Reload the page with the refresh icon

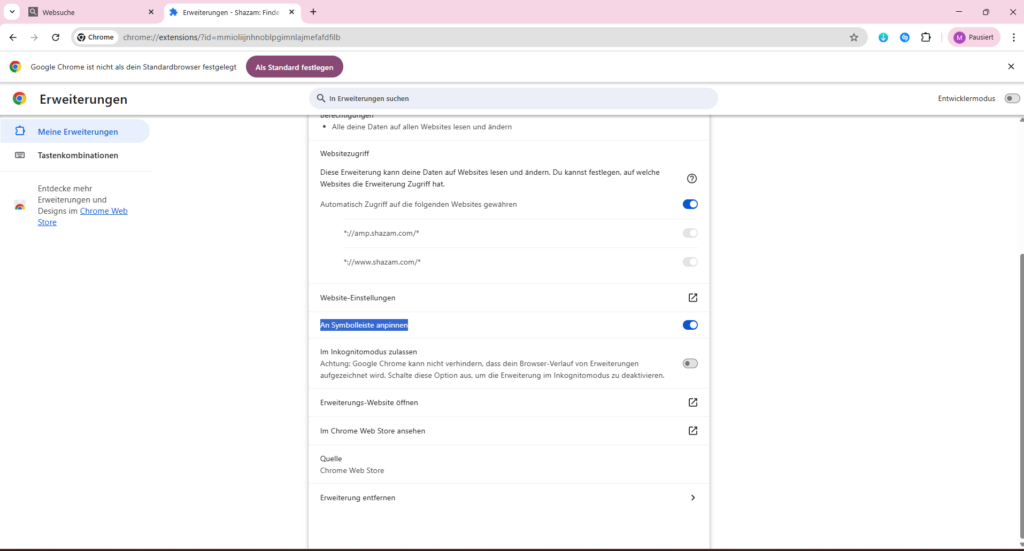coord(55,37)
